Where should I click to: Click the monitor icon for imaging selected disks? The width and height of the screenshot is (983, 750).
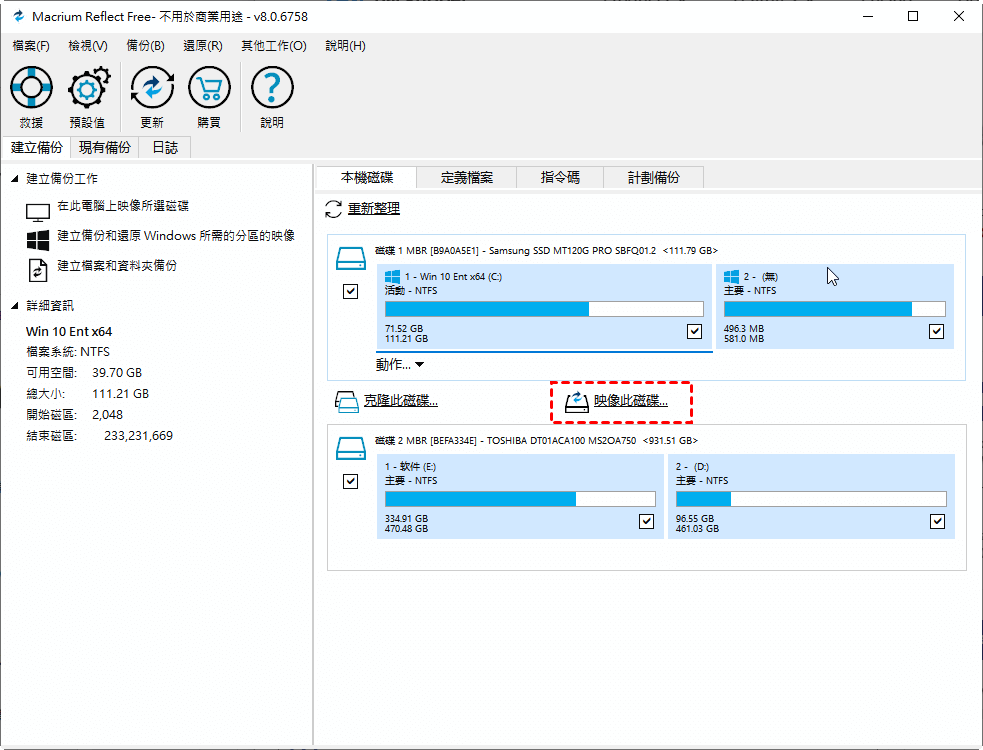(38, 212)
